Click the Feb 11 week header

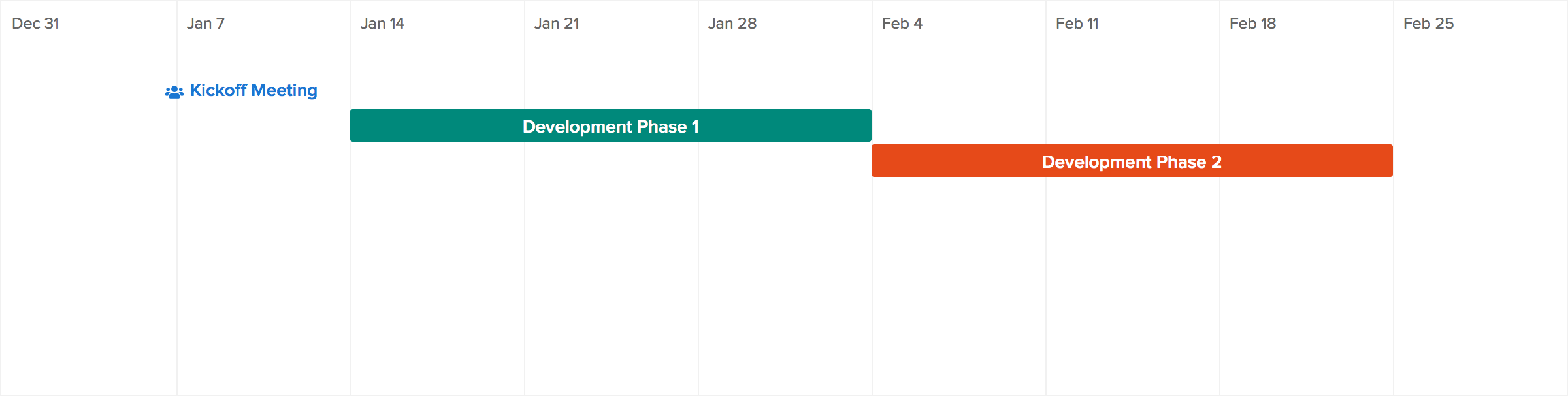[1077, 24]
